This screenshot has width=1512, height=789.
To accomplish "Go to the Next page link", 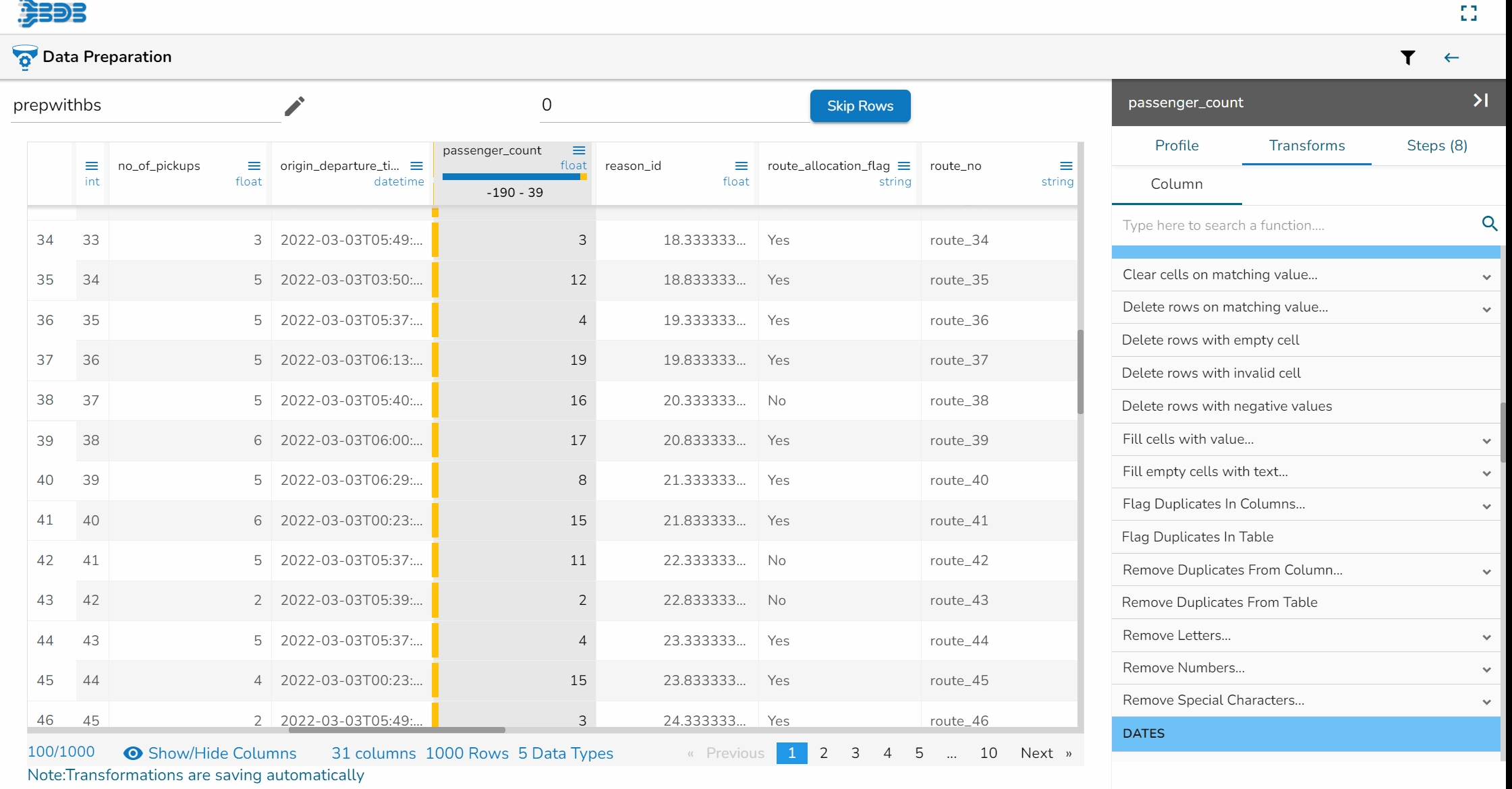I will (1036, 753).
